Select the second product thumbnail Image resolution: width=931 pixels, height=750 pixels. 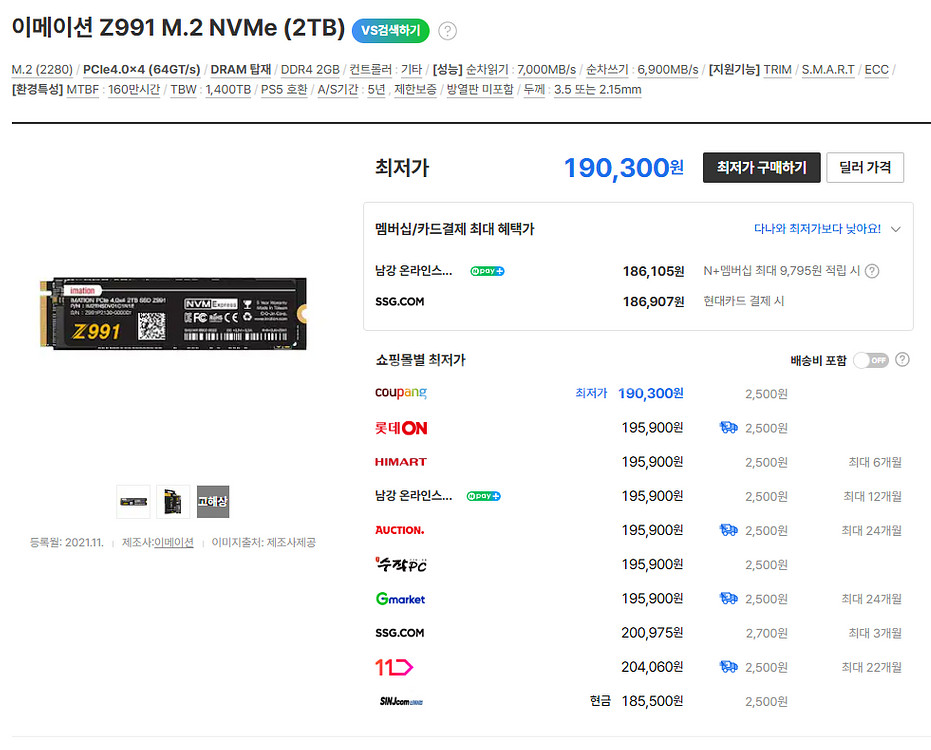coord(173,501)
